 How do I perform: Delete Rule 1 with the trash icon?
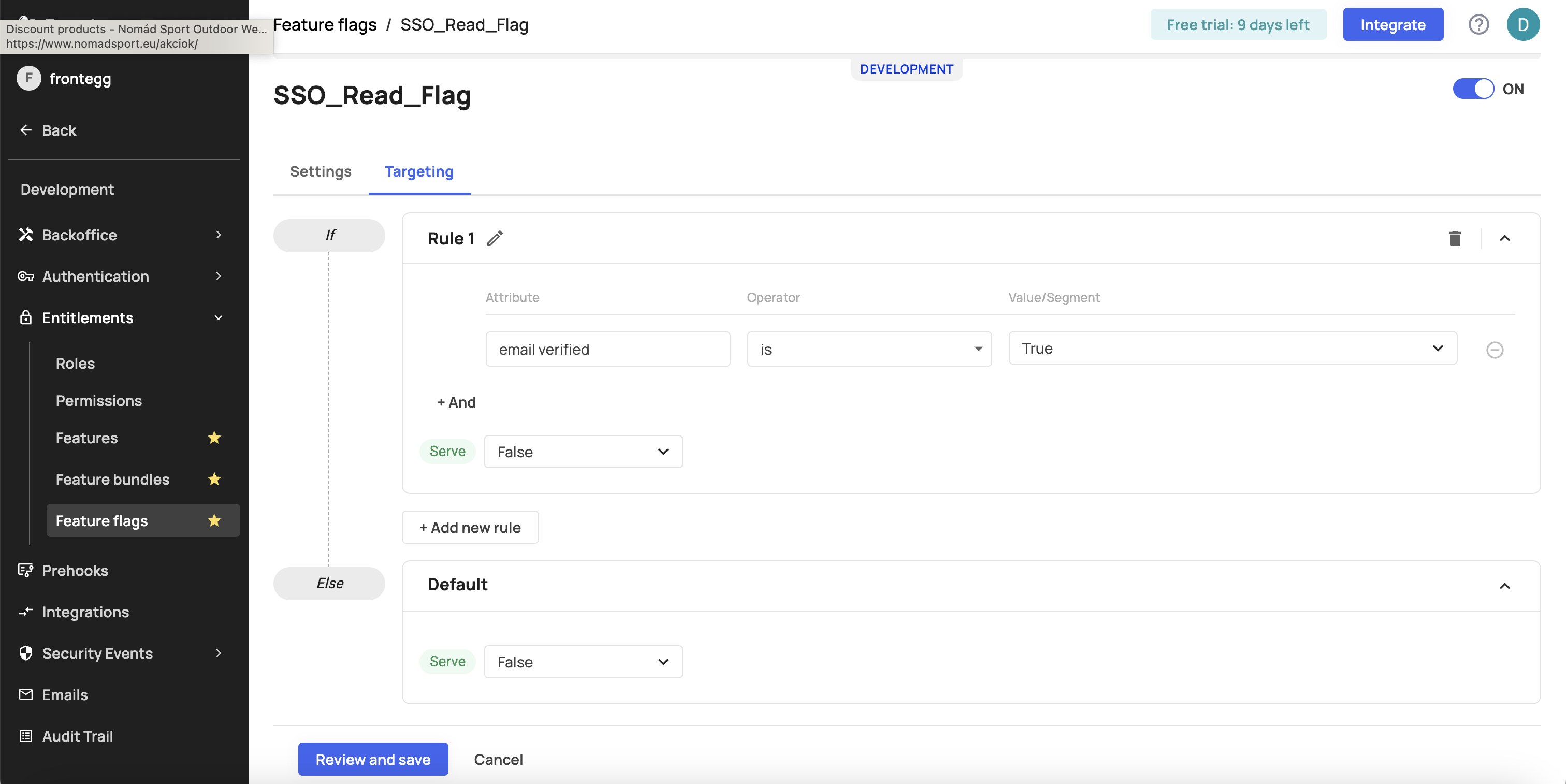pyautogui.click(x=1454, y=238)
